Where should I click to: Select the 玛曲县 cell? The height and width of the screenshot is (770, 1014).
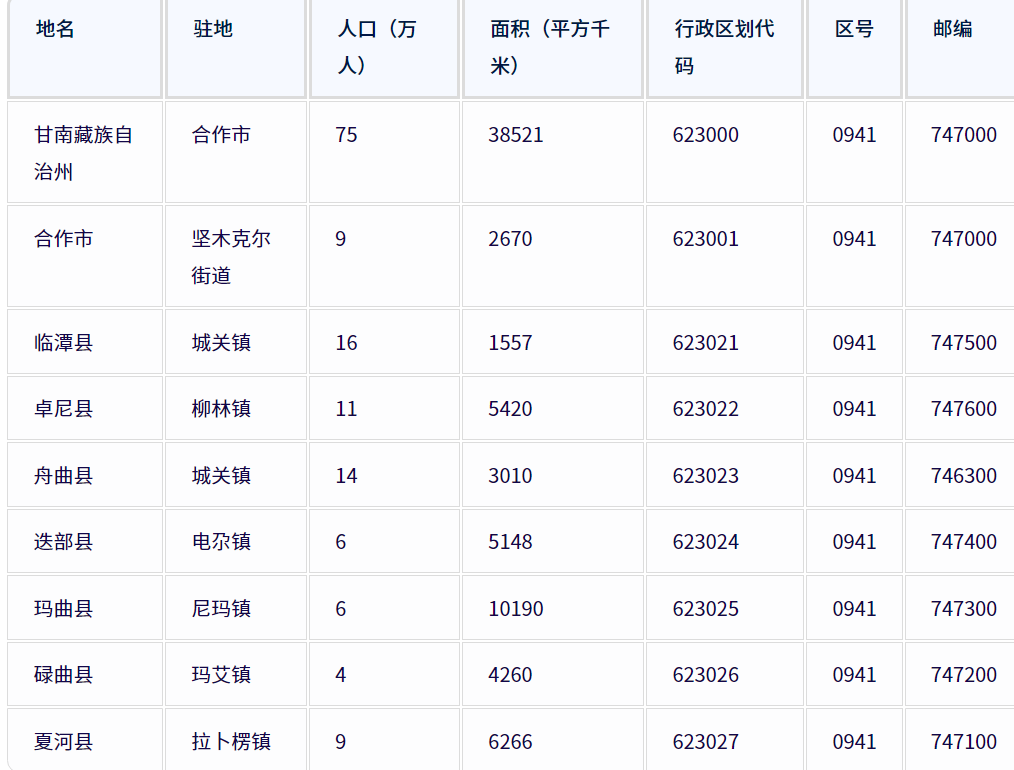85,608
